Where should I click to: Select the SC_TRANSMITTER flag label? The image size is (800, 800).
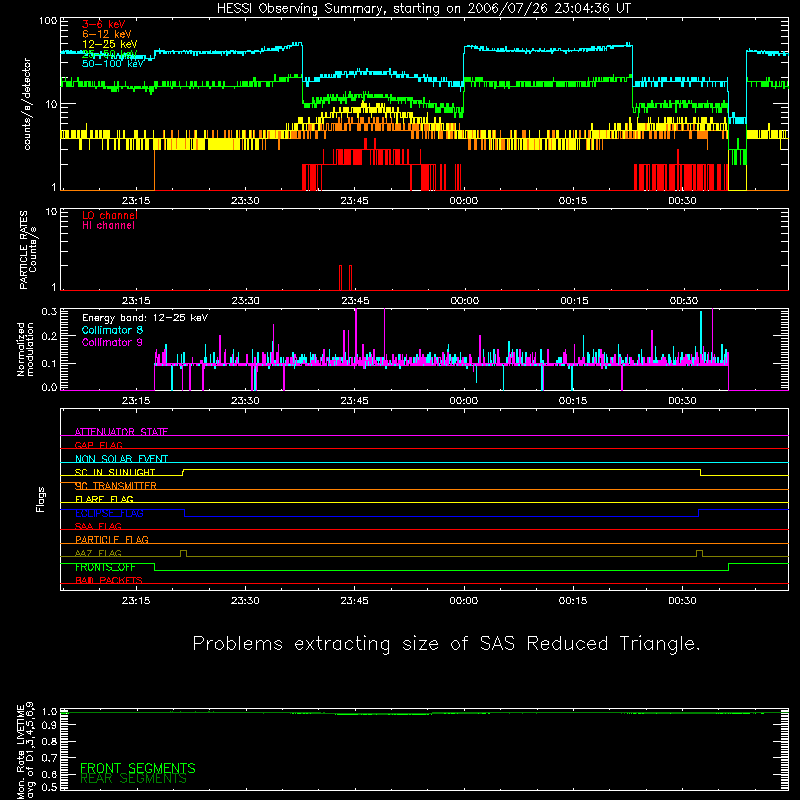116,486
